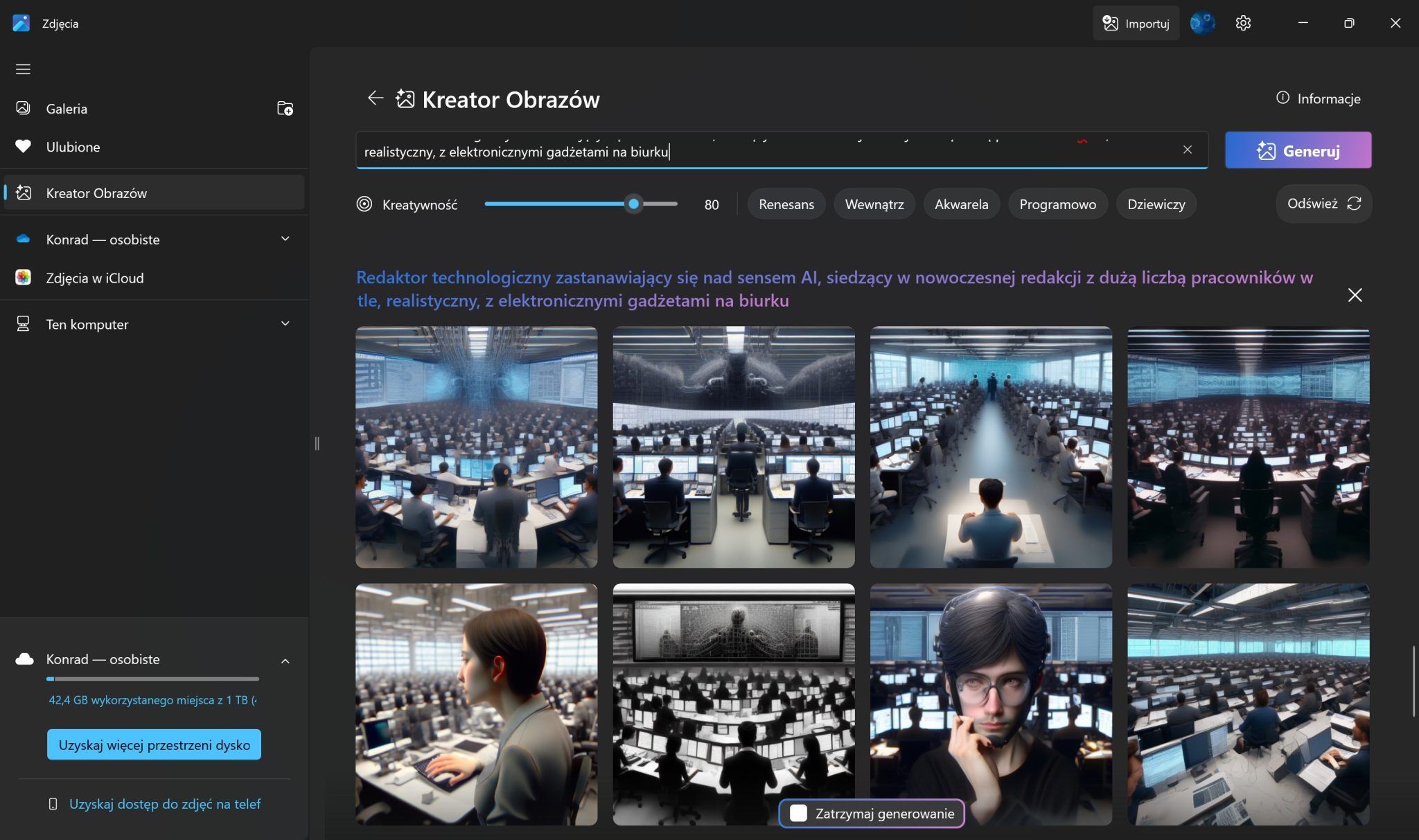Click the Kreatywność slider track
1419x840 pixels.
(x=554, y=204)
